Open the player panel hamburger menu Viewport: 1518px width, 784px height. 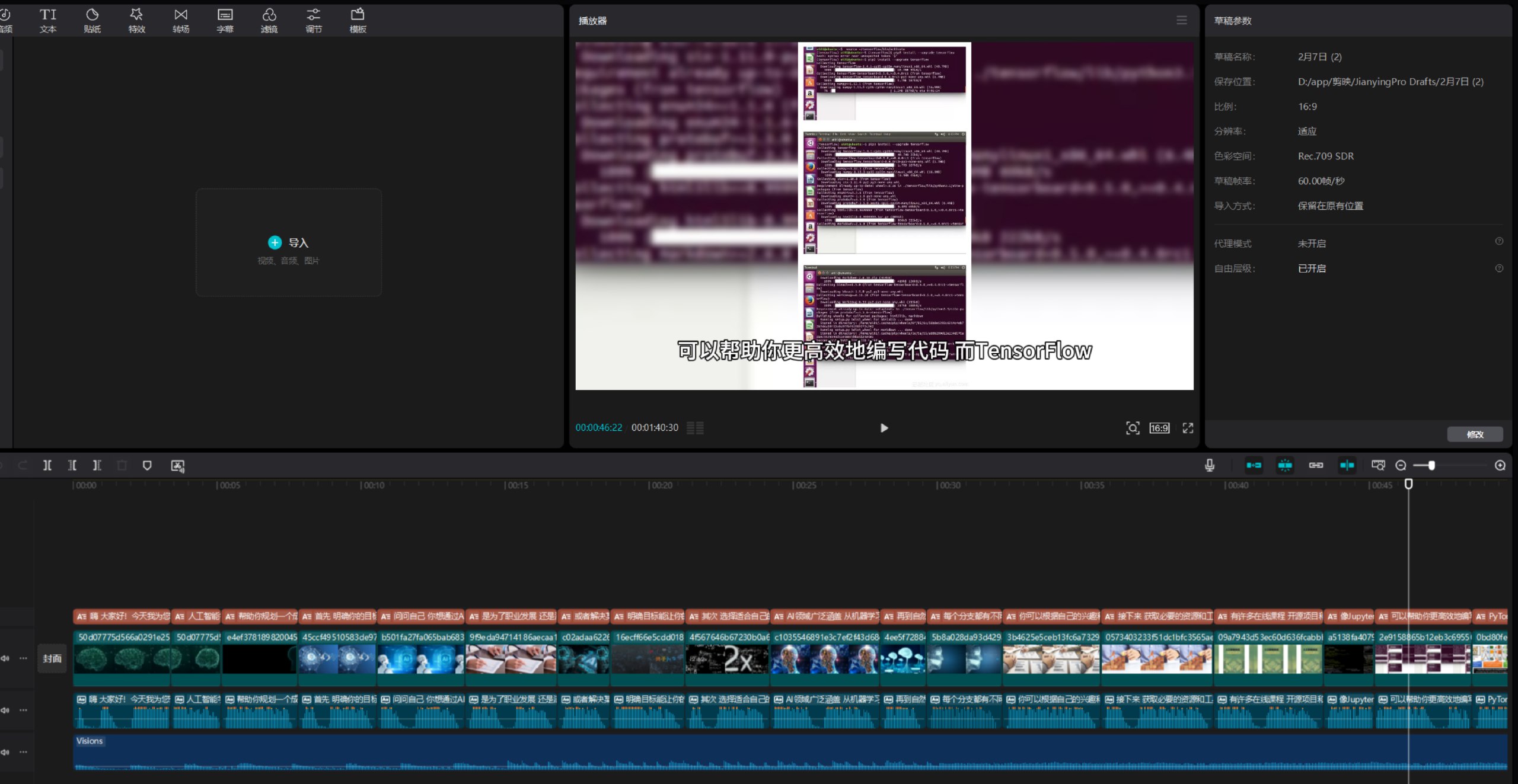click(1182, 20)
